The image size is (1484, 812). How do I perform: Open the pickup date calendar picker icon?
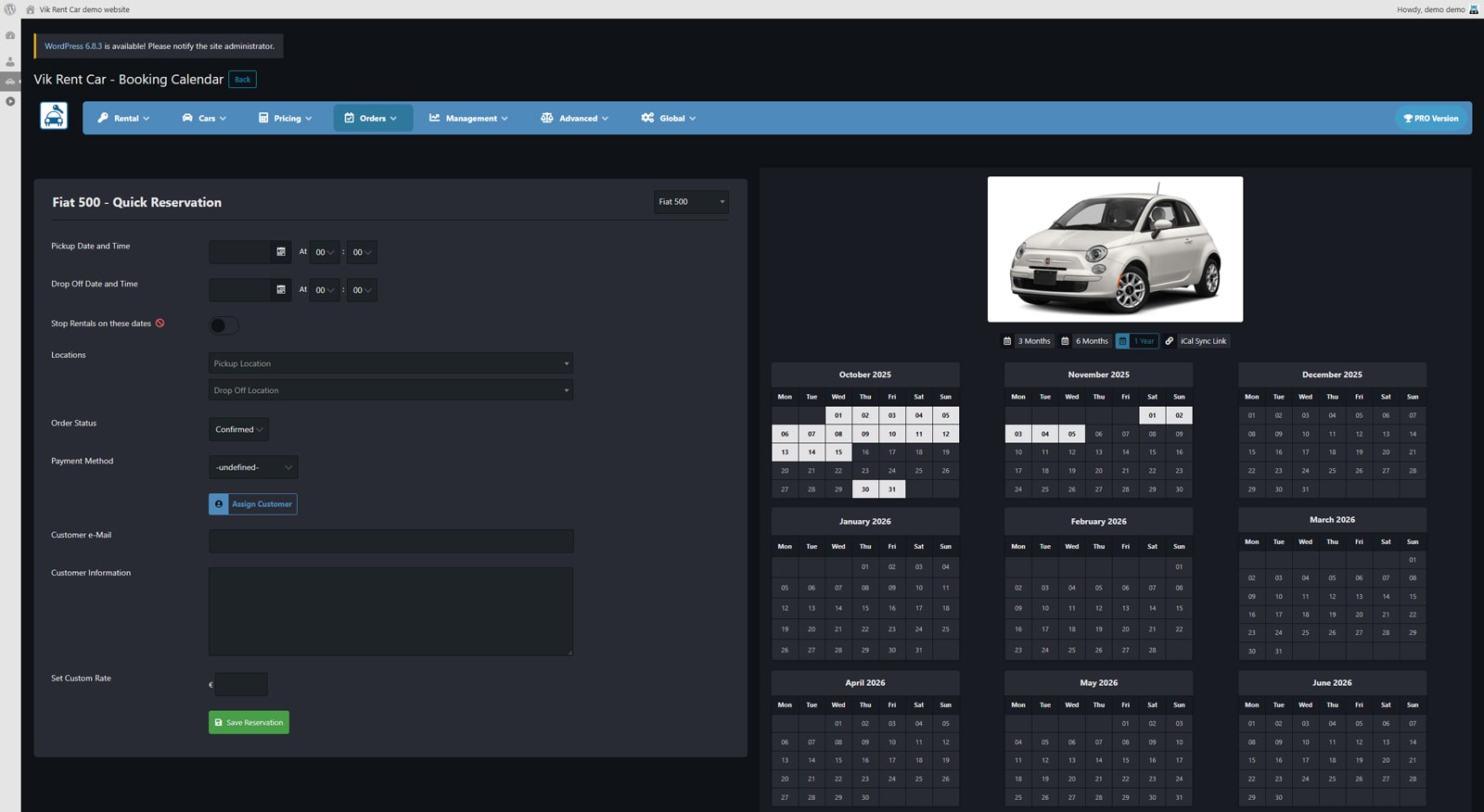point(281,252)
